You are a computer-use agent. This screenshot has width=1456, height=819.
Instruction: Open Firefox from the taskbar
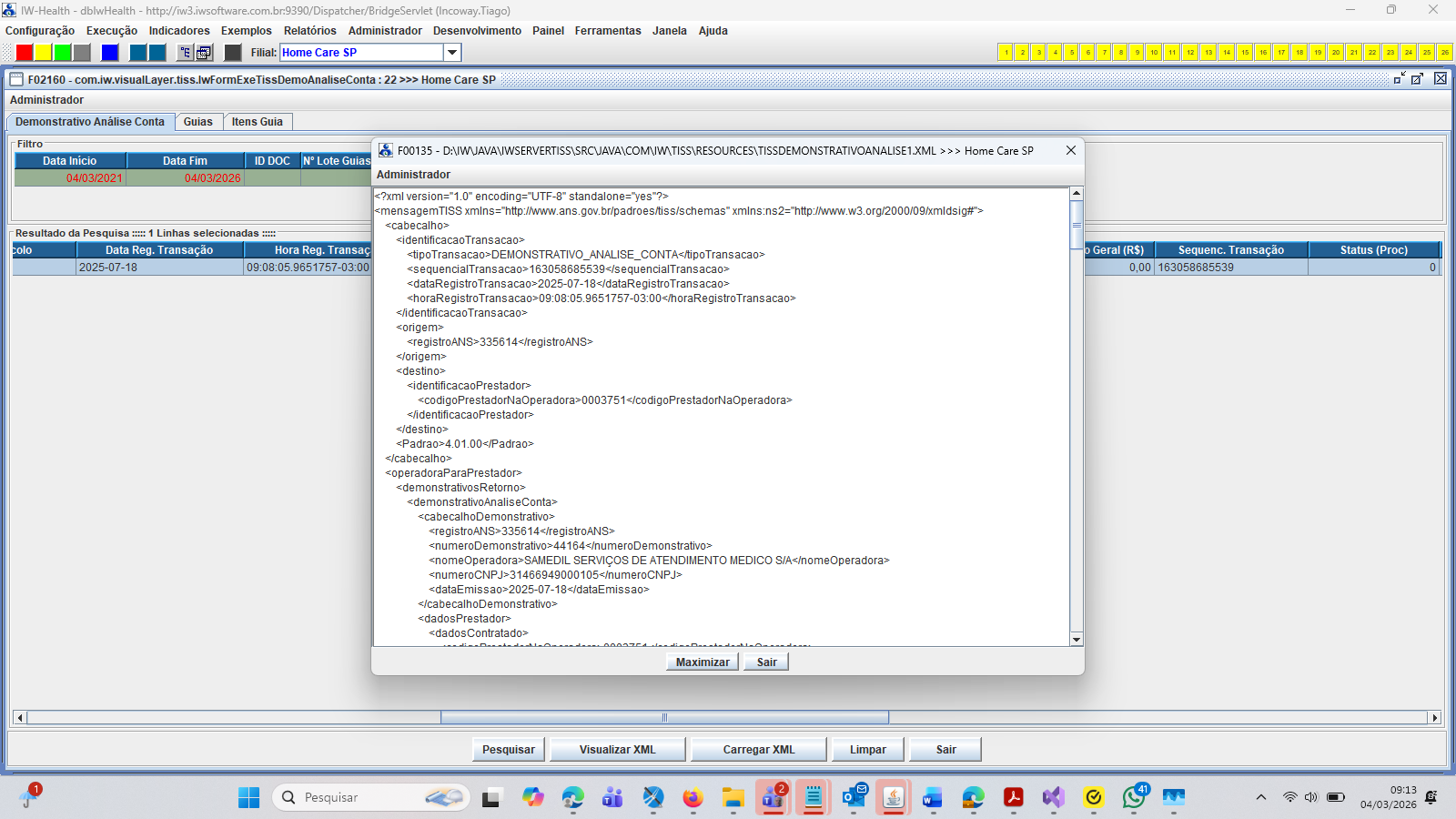(693, 798)
